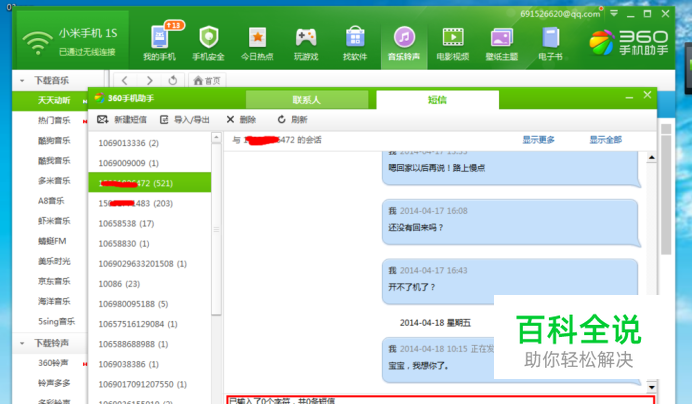The width and height of the screenshot is (692, 404).
Task: Select 蜻蜓FM in sidebar
Action: coord(52,241)
